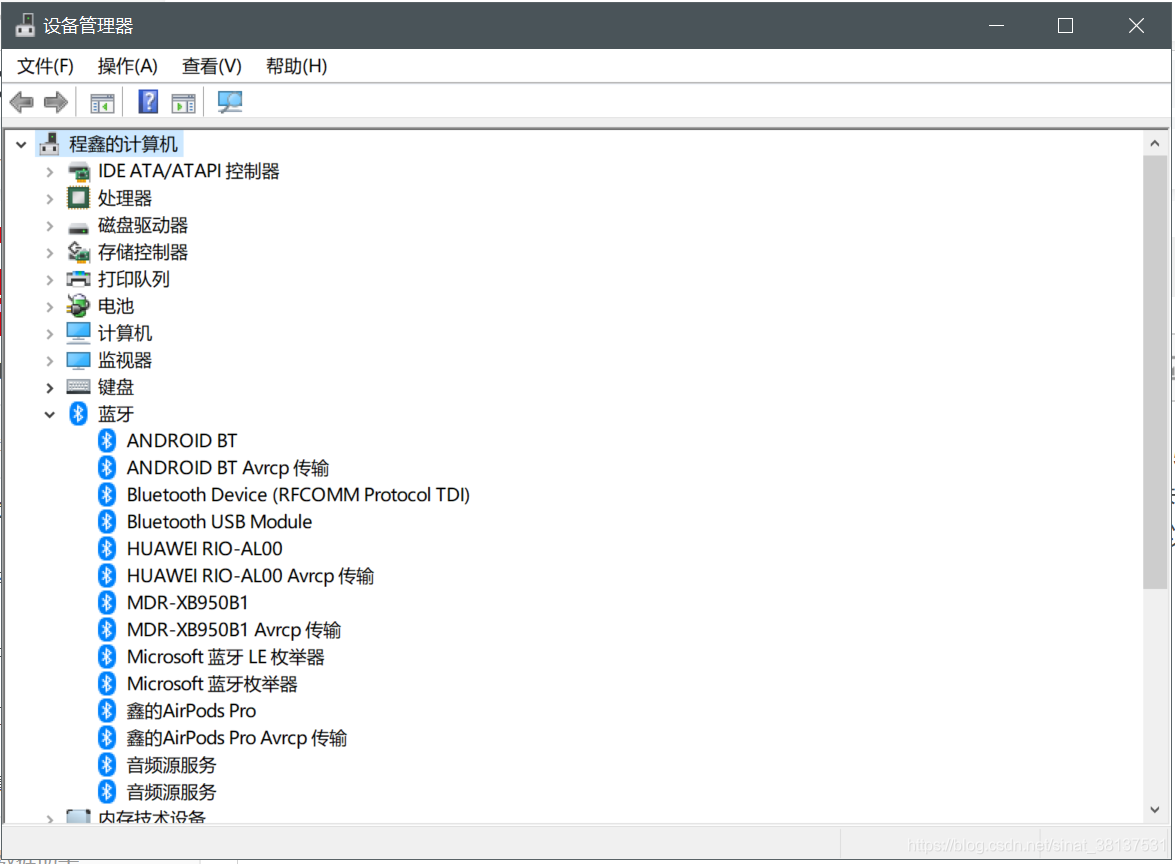Open the 操作(A) menu
The width and height of the screenshot is (1175, 864).
click(127, 66)
